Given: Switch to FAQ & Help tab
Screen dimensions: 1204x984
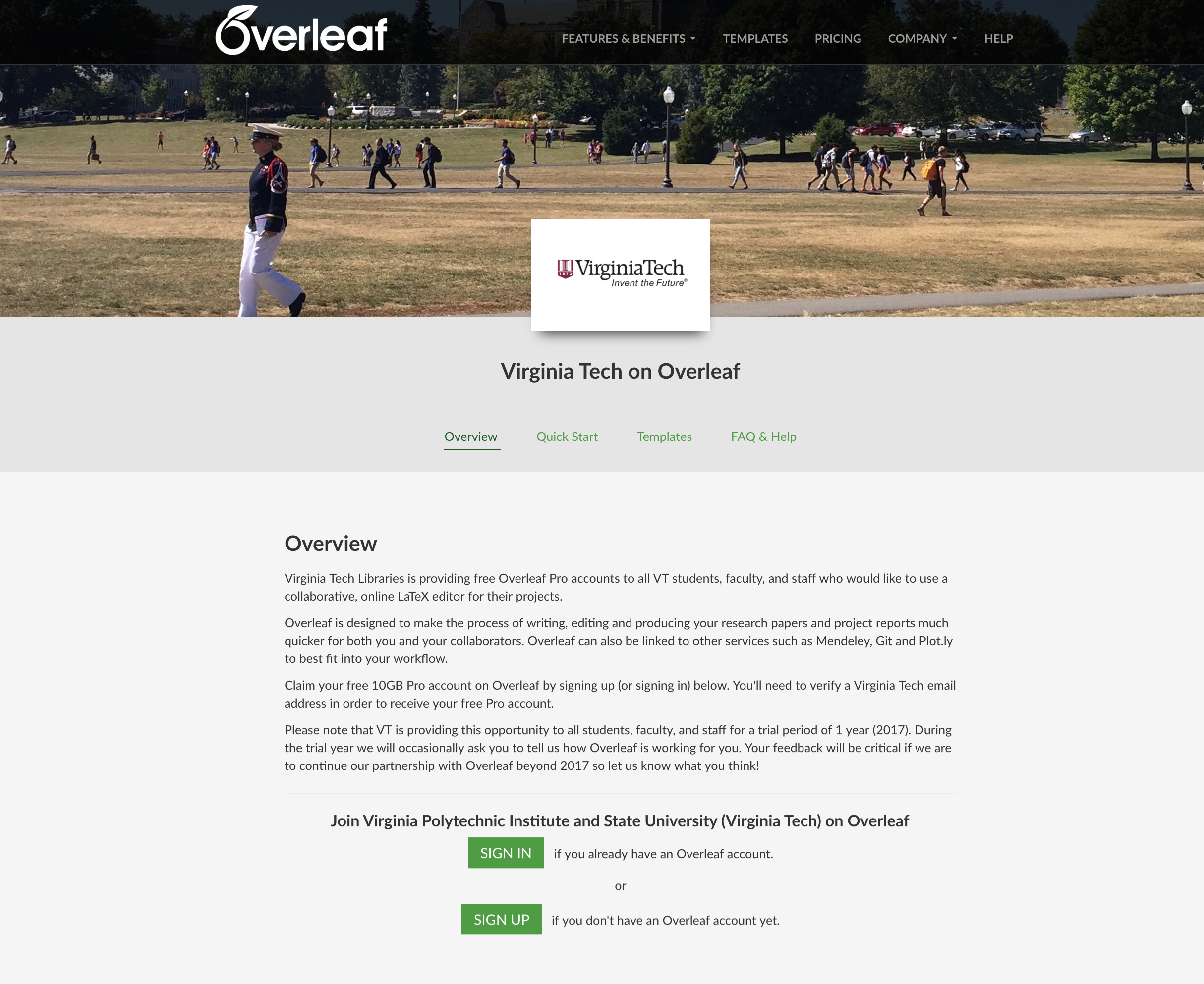Looking at the screenshot, I should point(764,436).
